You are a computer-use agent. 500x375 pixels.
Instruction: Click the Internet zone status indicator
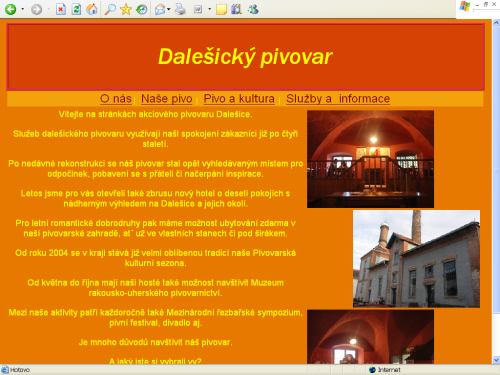point(385,370)
